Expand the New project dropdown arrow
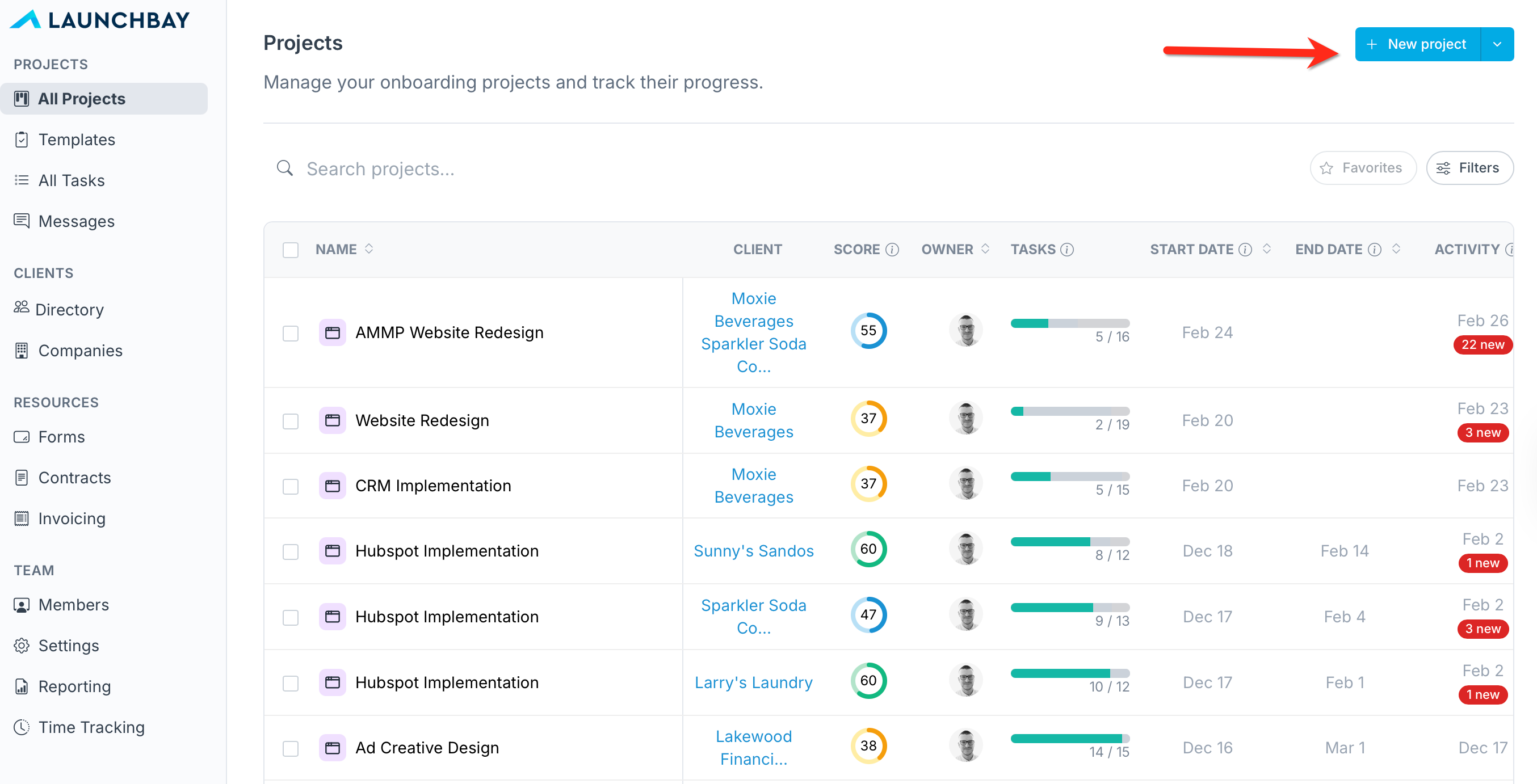This screenshot has height=784, width=1537. click(1497, 44)
